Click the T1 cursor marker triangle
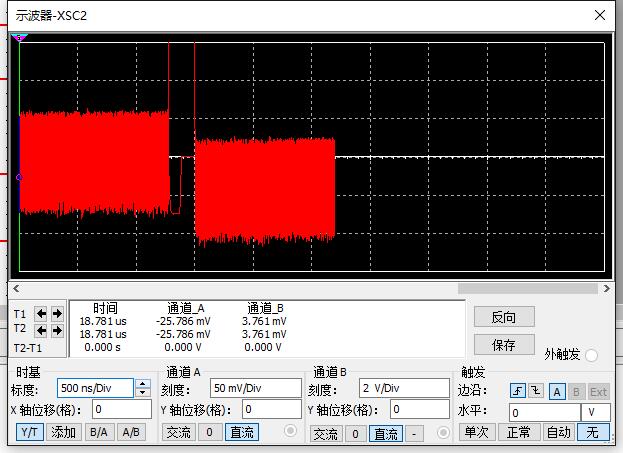The width and height of the screenshot is (623, 453). click(19, 38)
